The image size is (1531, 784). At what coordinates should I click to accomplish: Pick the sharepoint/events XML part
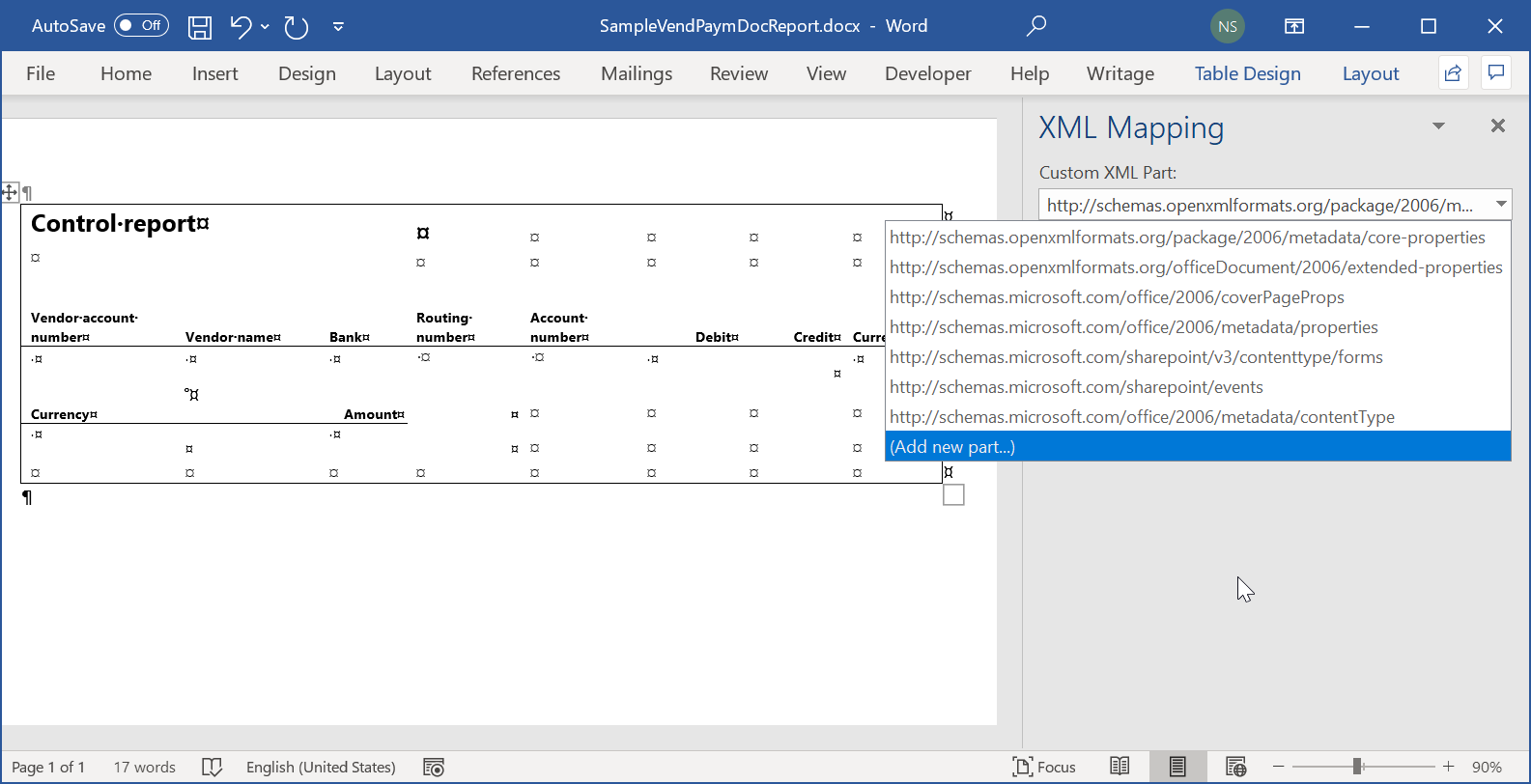pyautogui.click(x=1198, y=387)
